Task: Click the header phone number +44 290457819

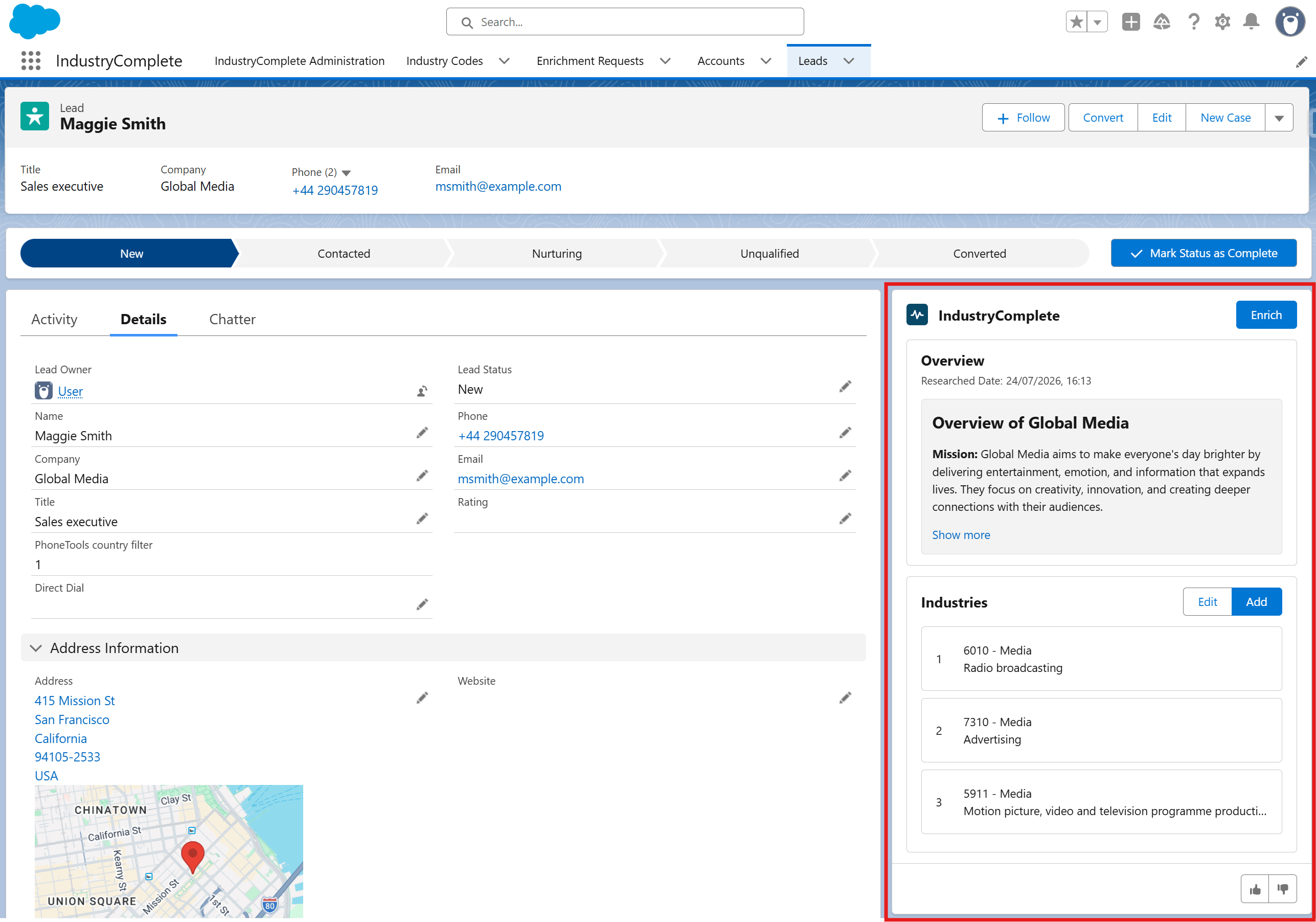Action: pos(335,190)
